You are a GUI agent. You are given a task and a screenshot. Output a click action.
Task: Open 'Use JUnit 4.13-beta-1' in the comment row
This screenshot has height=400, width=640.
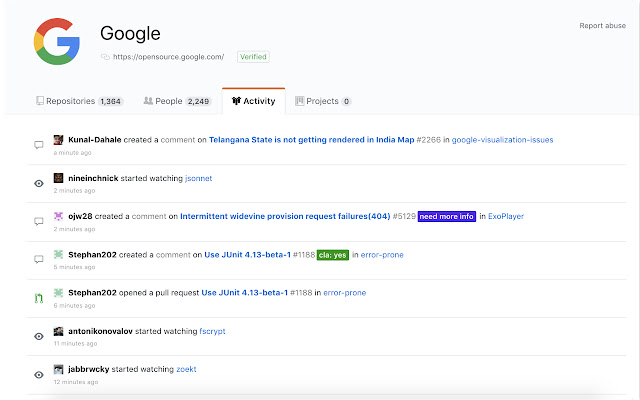coord(247,255)
